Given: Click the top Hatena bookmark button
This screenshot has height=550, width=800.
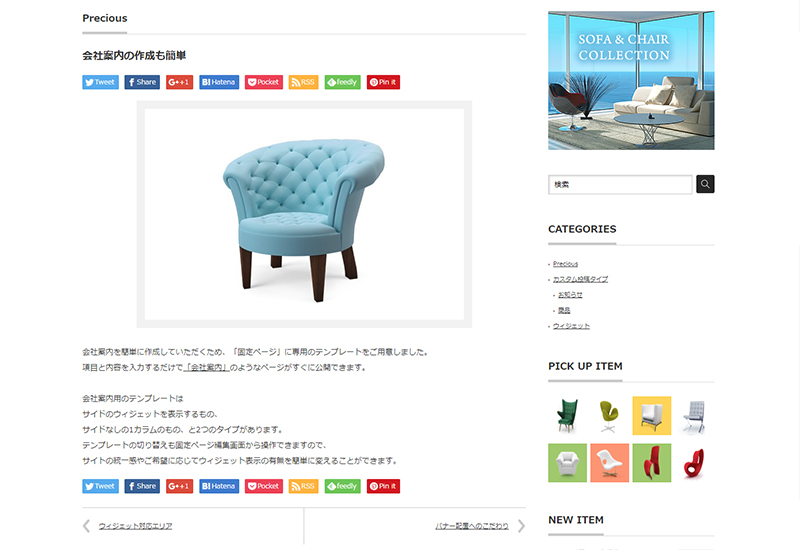Looking at the screenshot, I should (x=219, y=82).
